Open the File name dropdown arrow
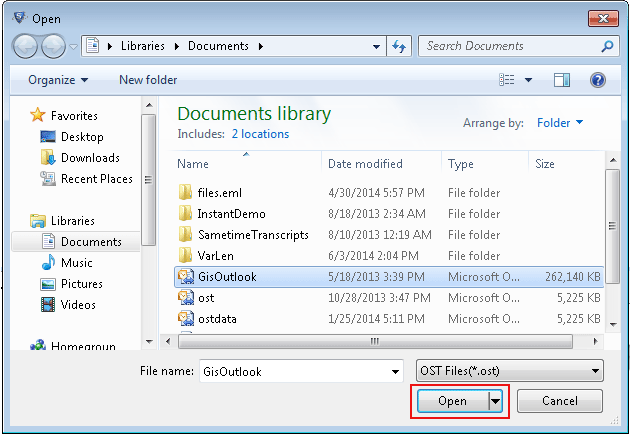The height and width of the screenshot is (434, 630). (395, 371)
